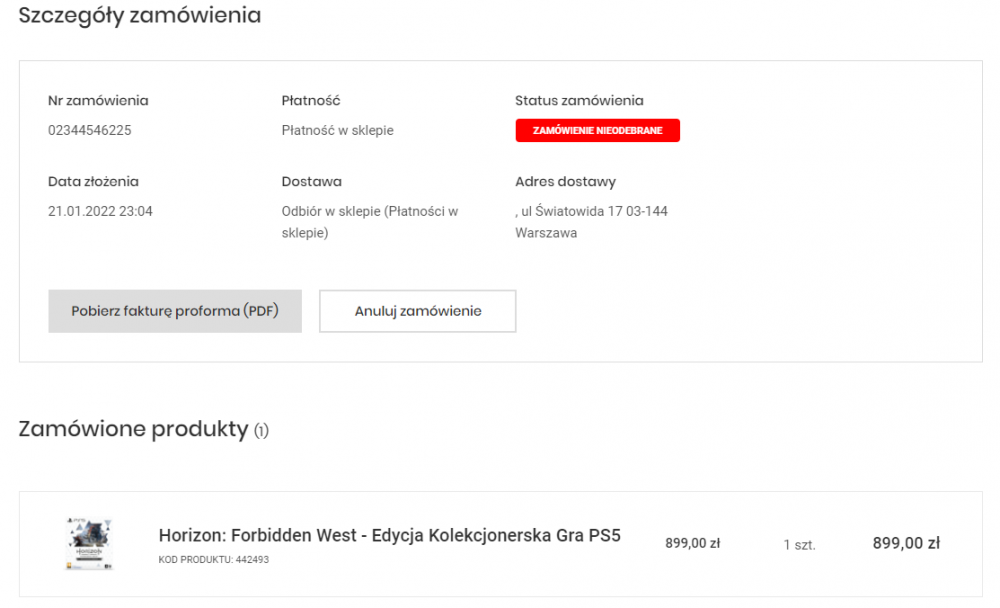Click the Nr zamówienia label
Image resolution: width=1000 pixels, height=608 pixels.
coord(98,100)
